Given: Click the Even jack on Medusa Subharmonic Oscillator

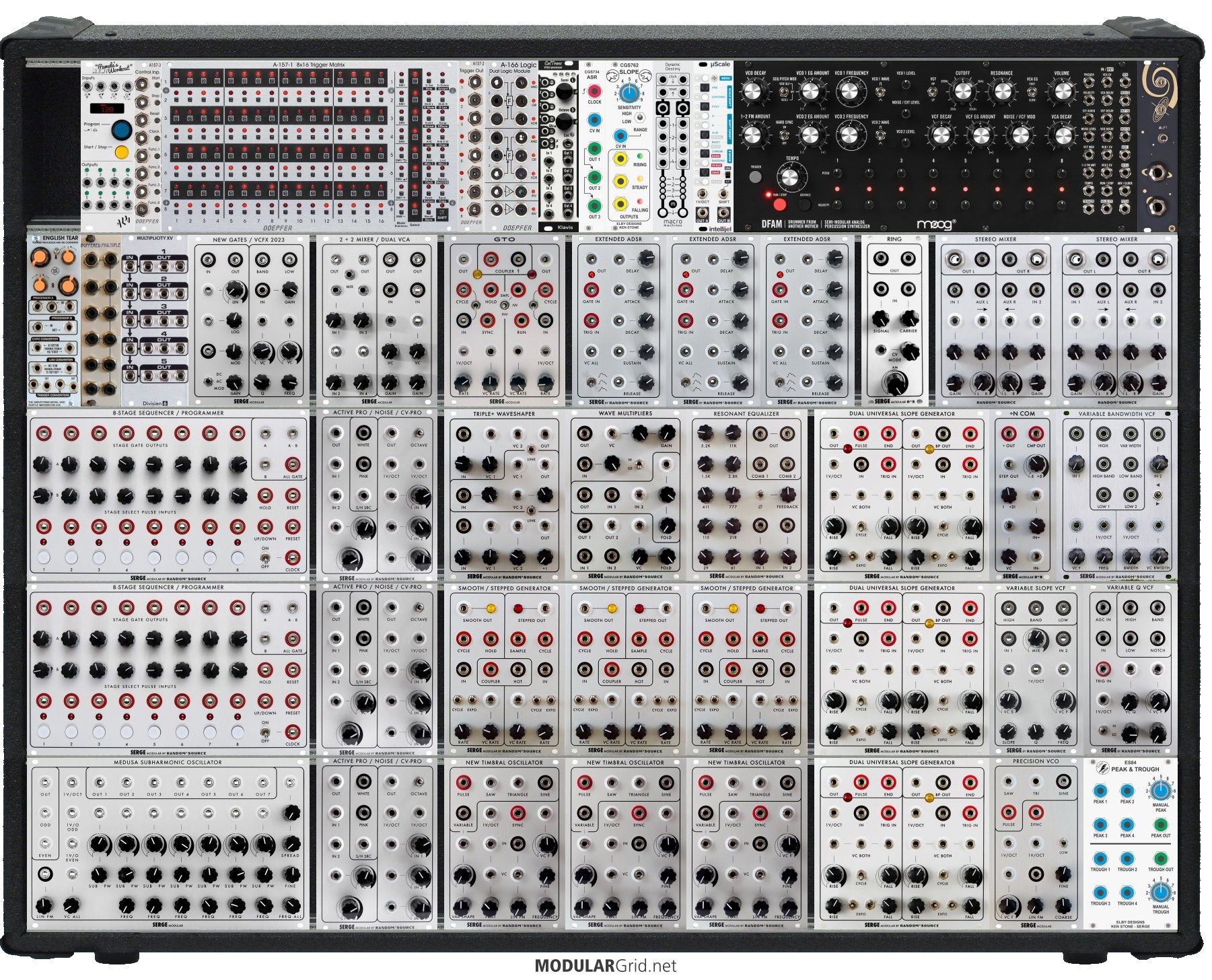Looking at the screenshot, I should tap(45, 843).
